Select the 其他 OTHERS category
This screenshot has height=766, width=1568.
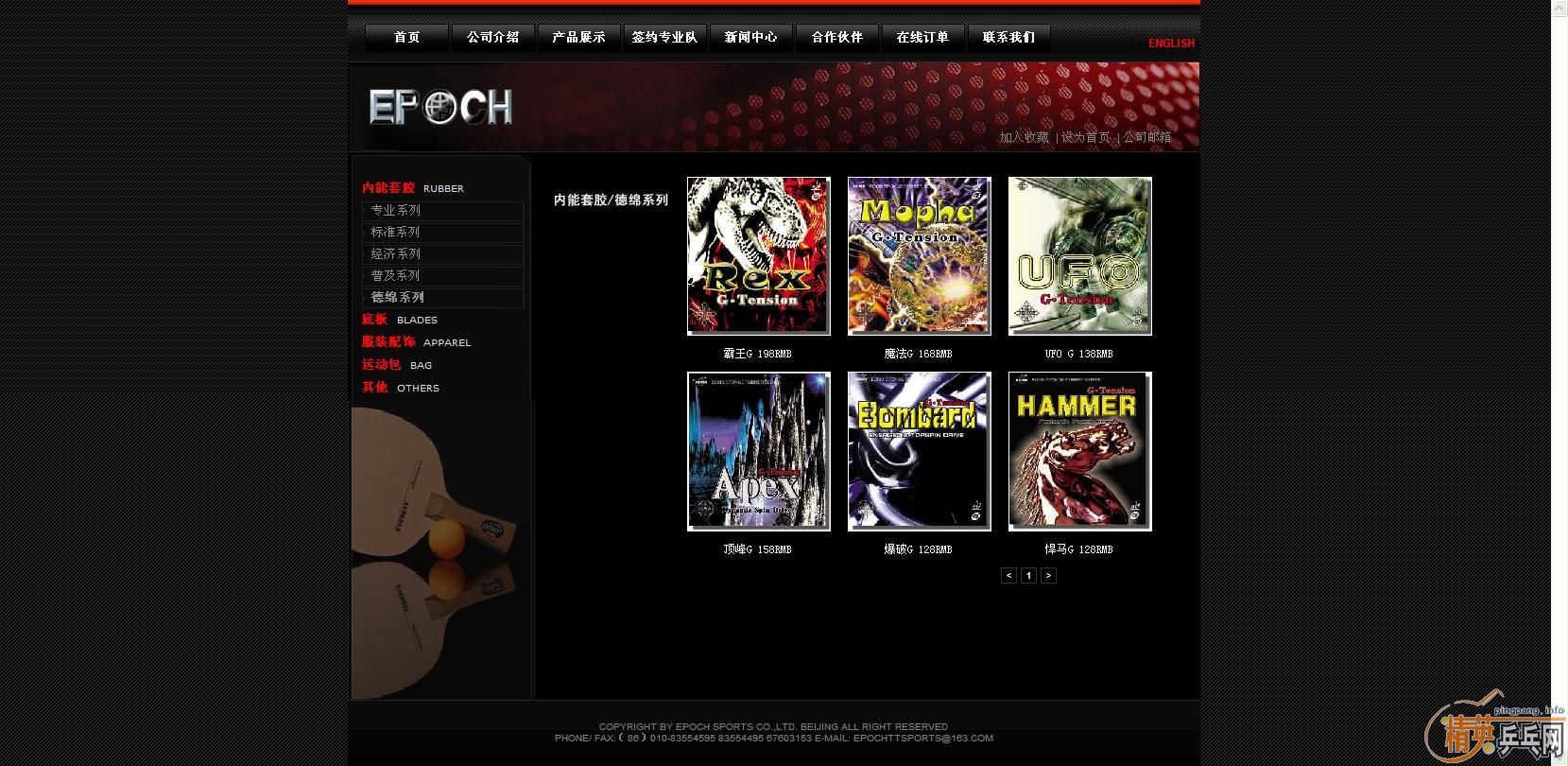tap(400, 388)
